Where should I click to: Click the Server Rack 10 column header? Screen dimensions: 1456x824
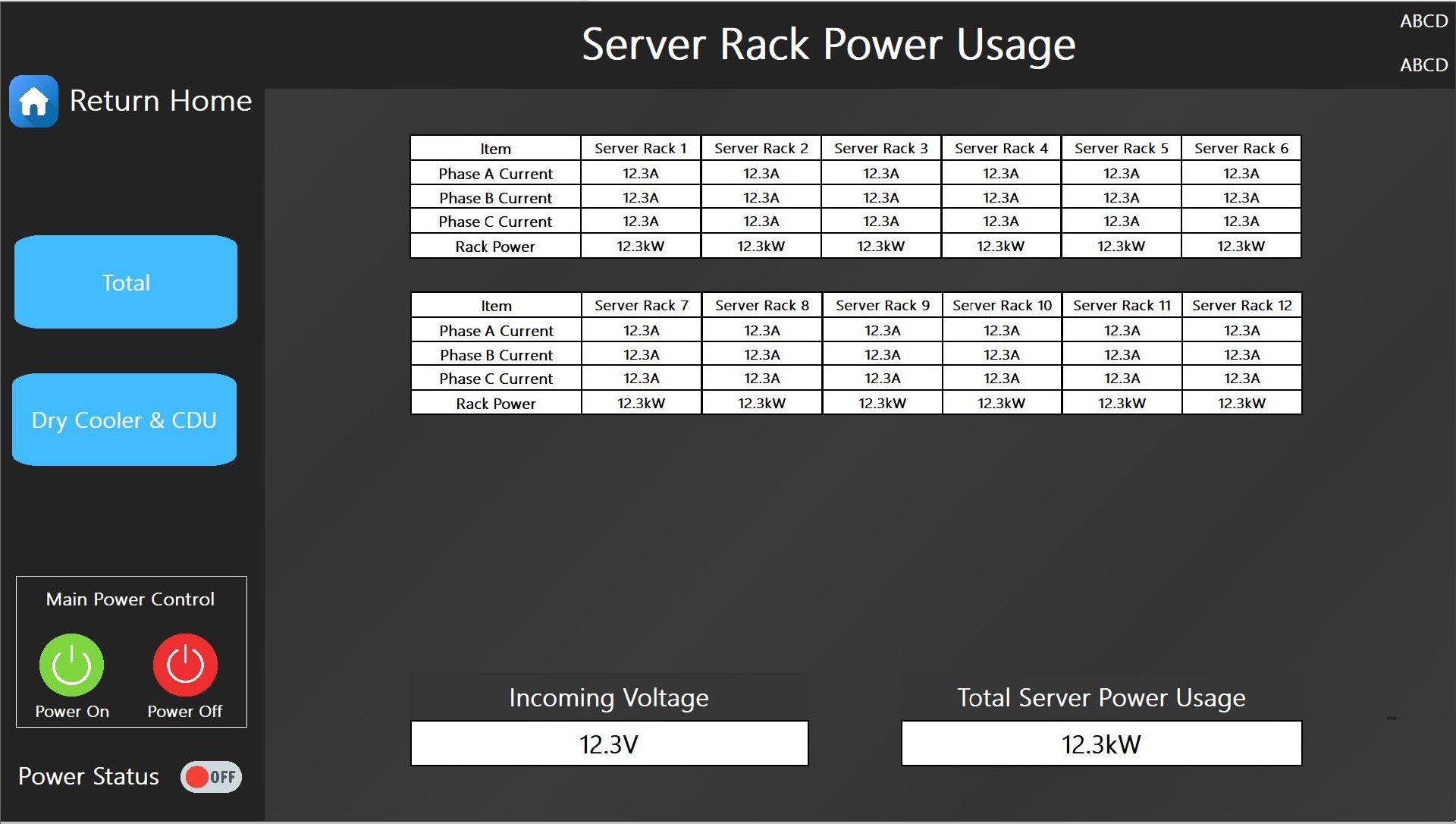(1002, 305)
